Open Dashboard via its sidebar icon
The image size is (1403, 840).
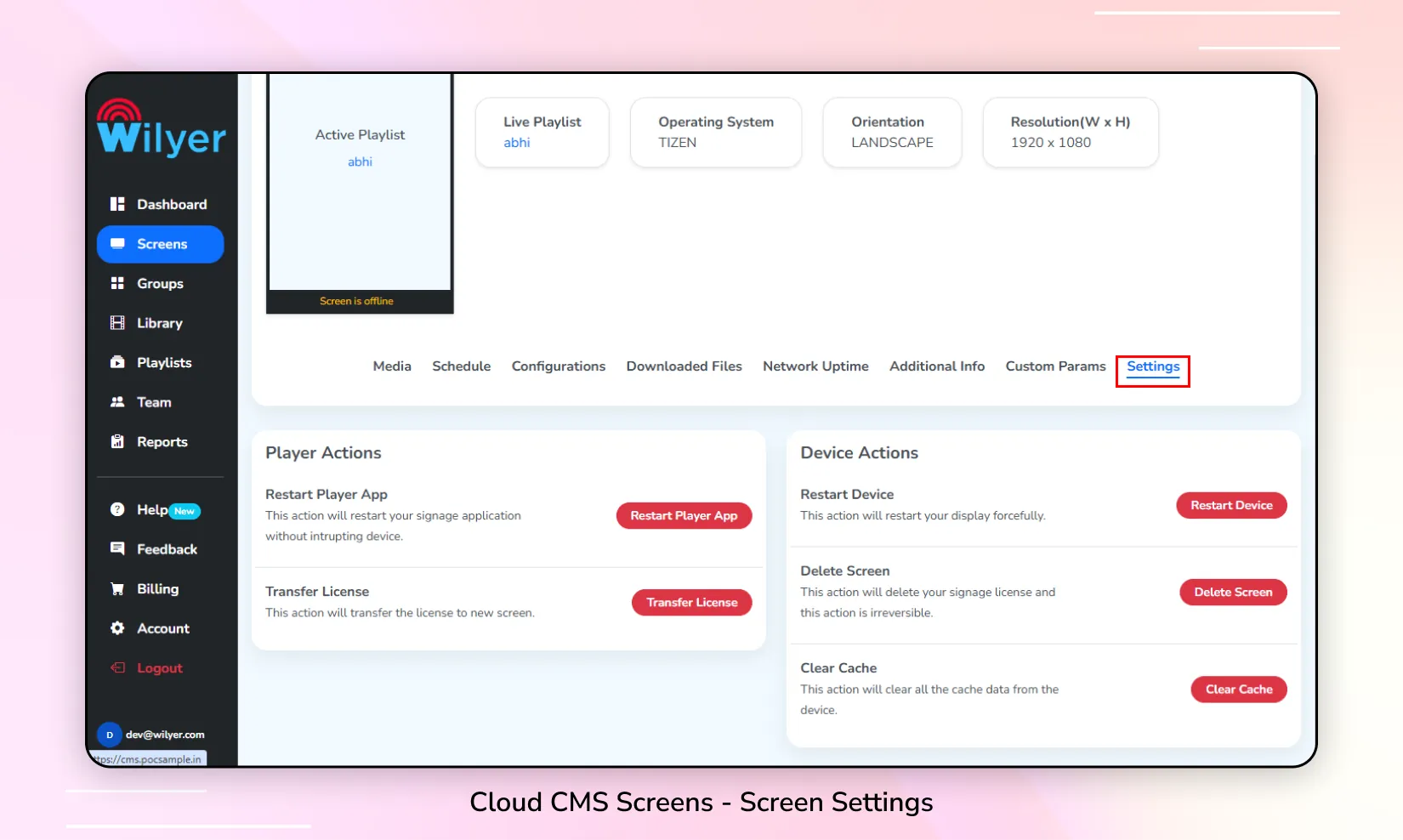click(117, 204)
